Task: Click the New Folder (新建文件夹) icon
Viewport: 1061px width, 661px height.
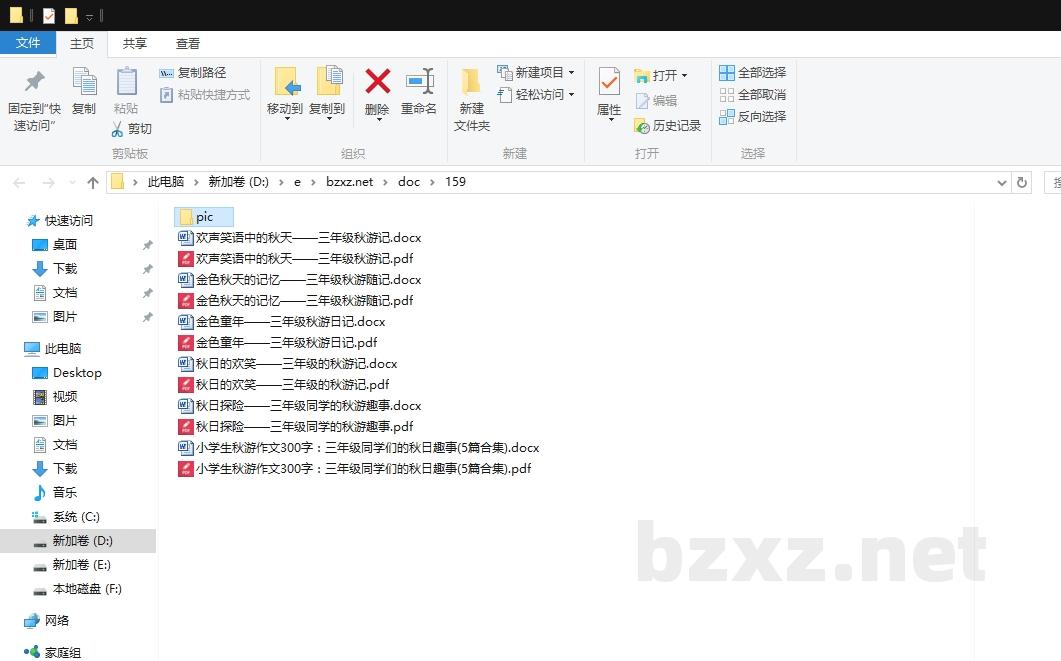Action: (x=471, y=83)
